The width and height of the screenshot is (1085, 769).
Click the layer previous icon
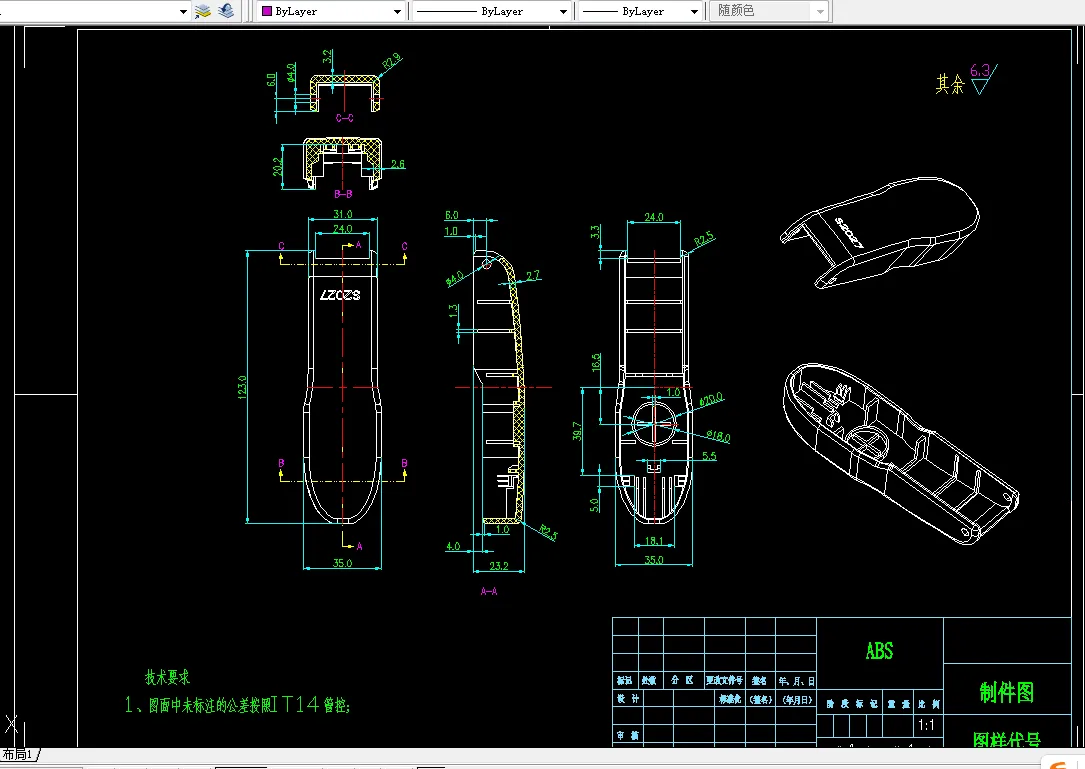pyautogui.click(x=227, y=11)
